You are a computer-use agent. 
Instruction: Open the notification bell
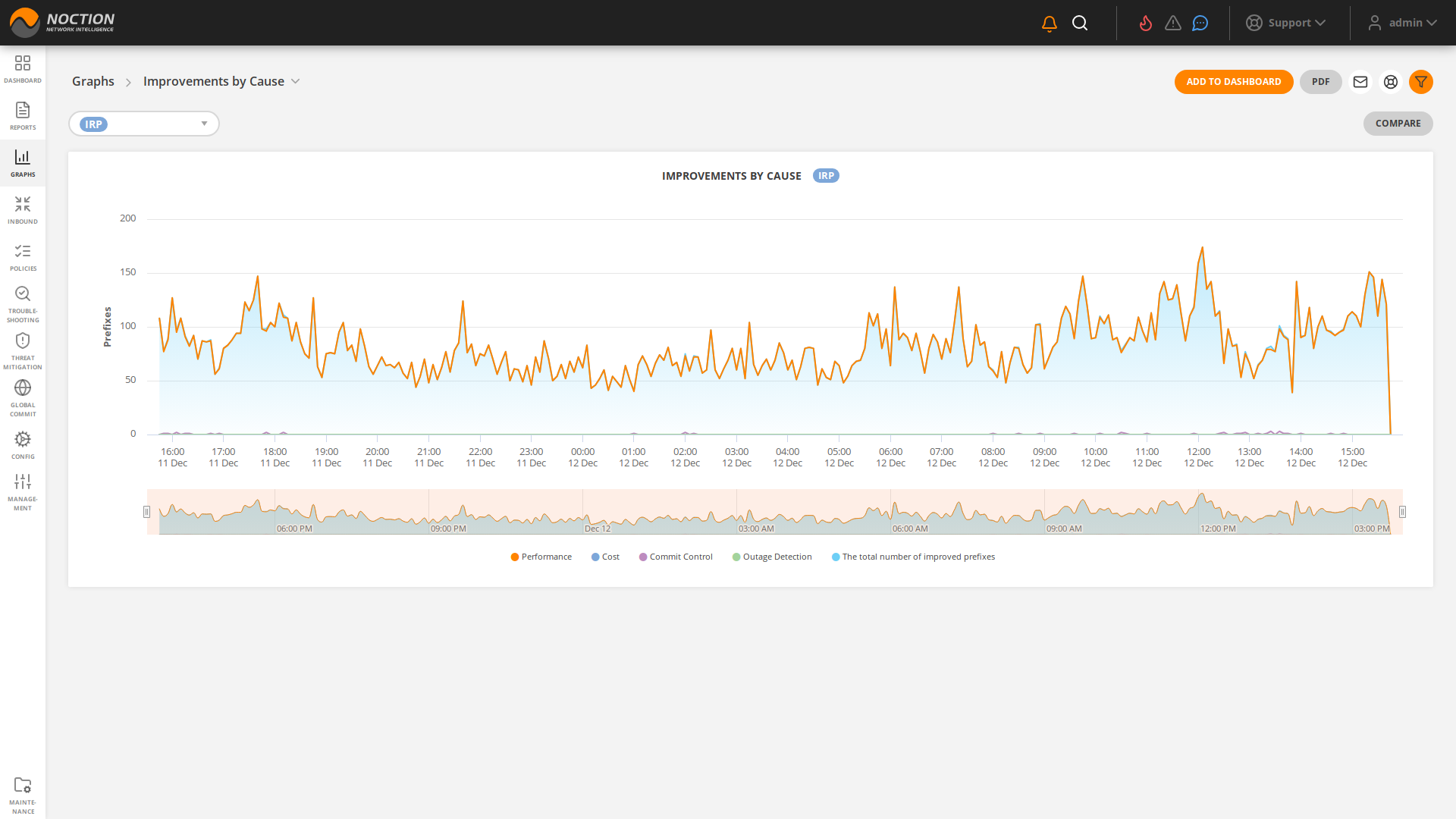pos(1049,22)
